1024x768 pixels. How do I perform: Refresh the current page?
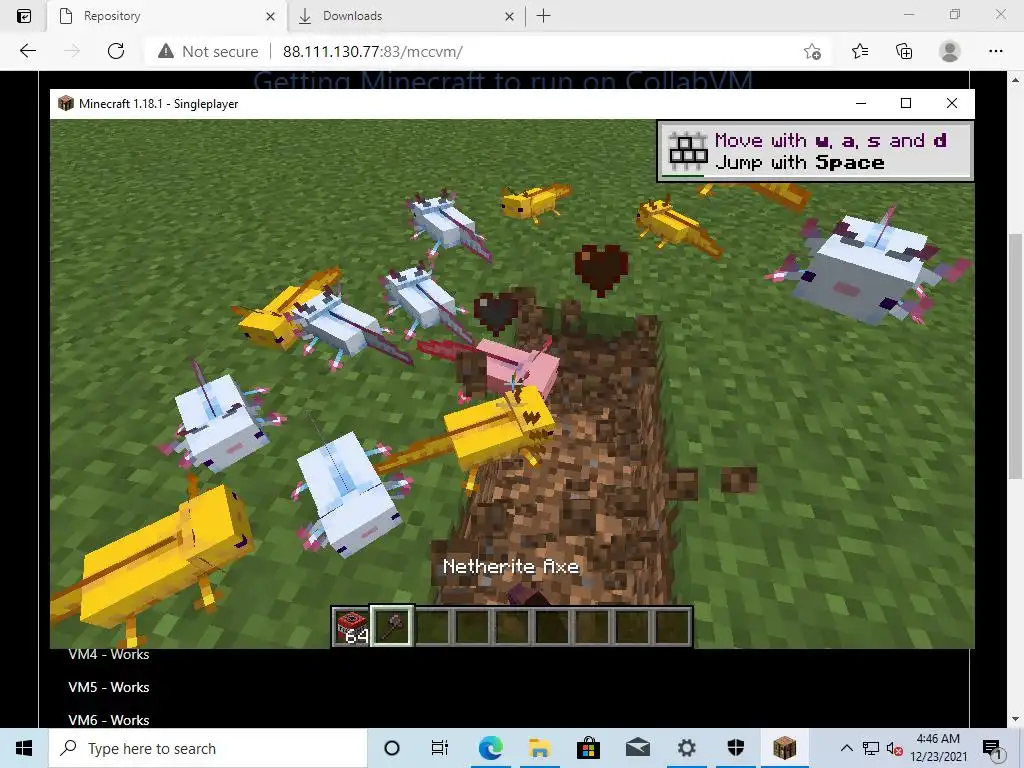(x=116, y=51)
